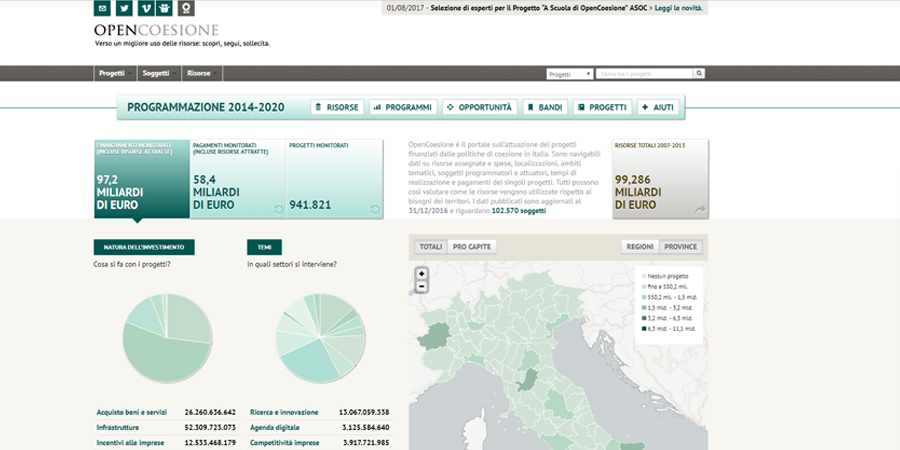The height and width of the screenshot is (450, 900).
Task: Expand the Risorse navigation menu
Action: point(200,74)
